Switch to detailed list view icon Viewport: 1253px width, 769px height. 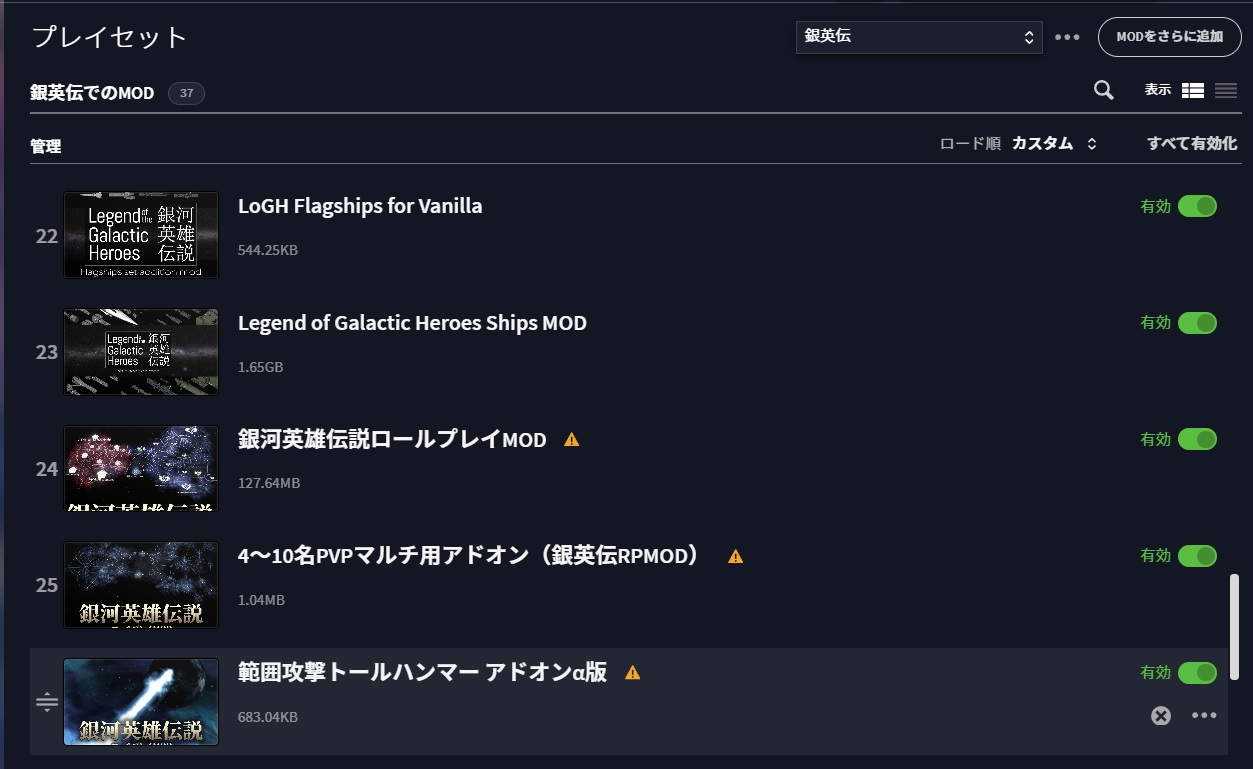pos(1192,90)
